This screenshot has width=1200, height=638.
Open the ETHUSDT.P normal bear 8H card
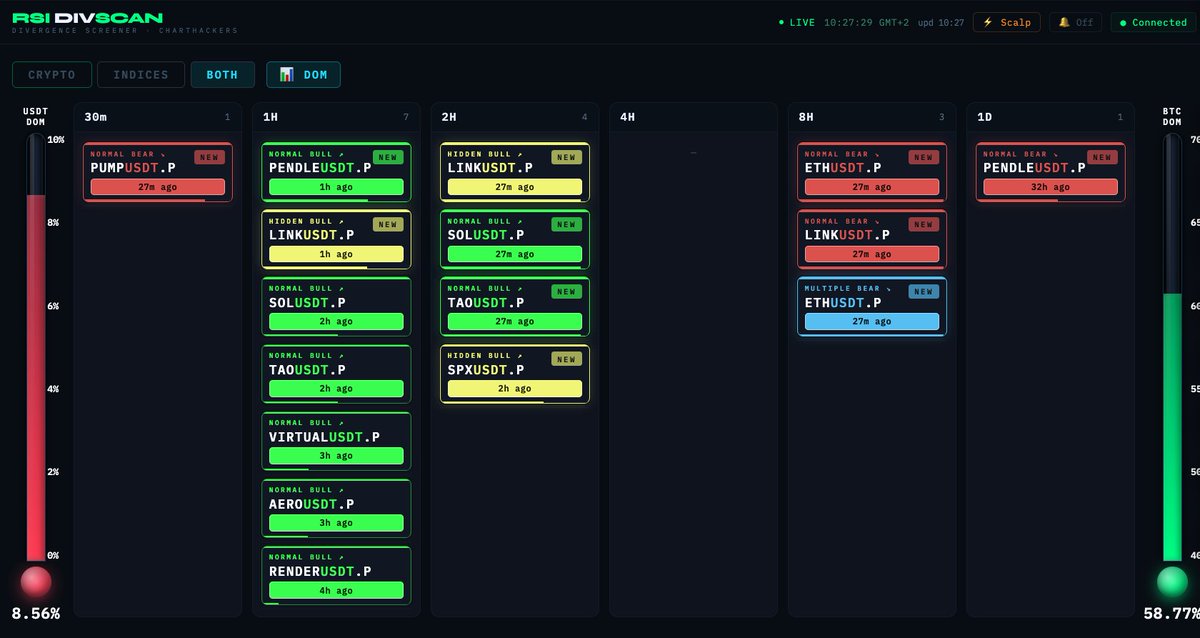click(x=872, y=172)
